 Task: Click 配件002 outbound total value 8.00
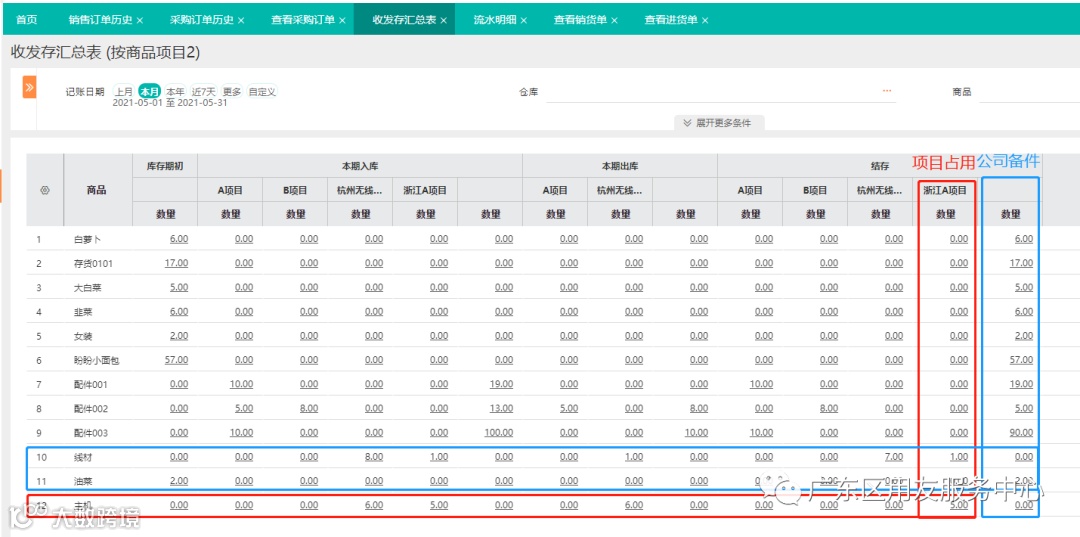tap(698, 408)
